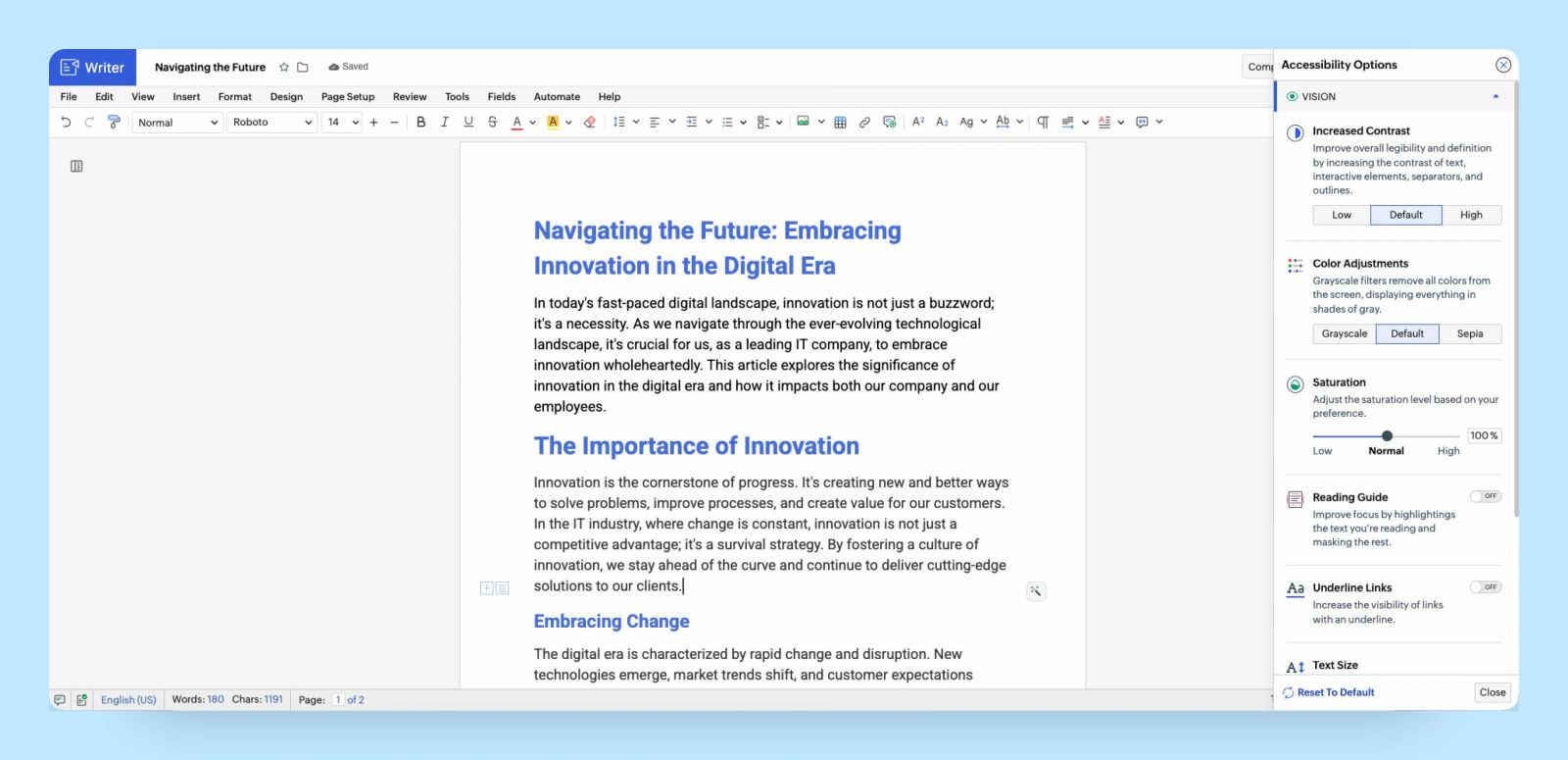Select Sepia color adjustment
The height and width of the screenshot is (760, 1568).
coord(1470,333)
